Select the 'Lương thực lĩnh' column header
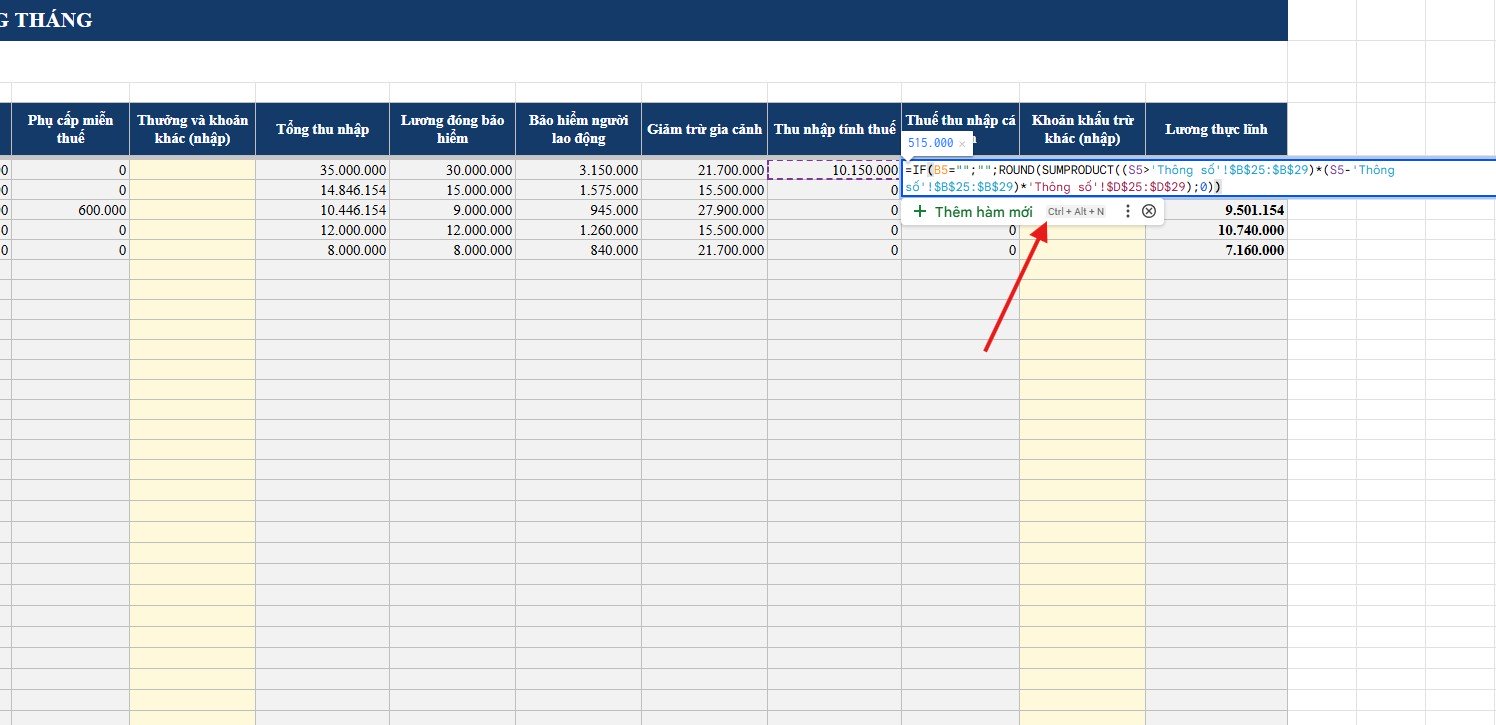 coord(1216,129)
